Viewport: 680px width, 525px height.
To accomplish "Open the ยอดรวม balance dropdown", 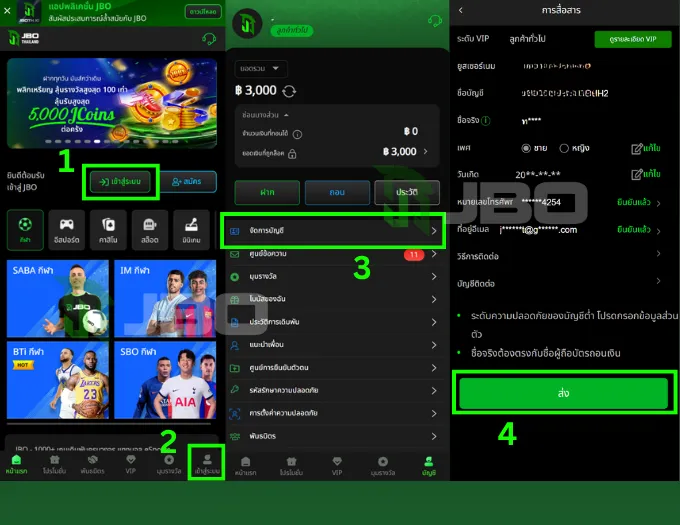I will 261,68.
